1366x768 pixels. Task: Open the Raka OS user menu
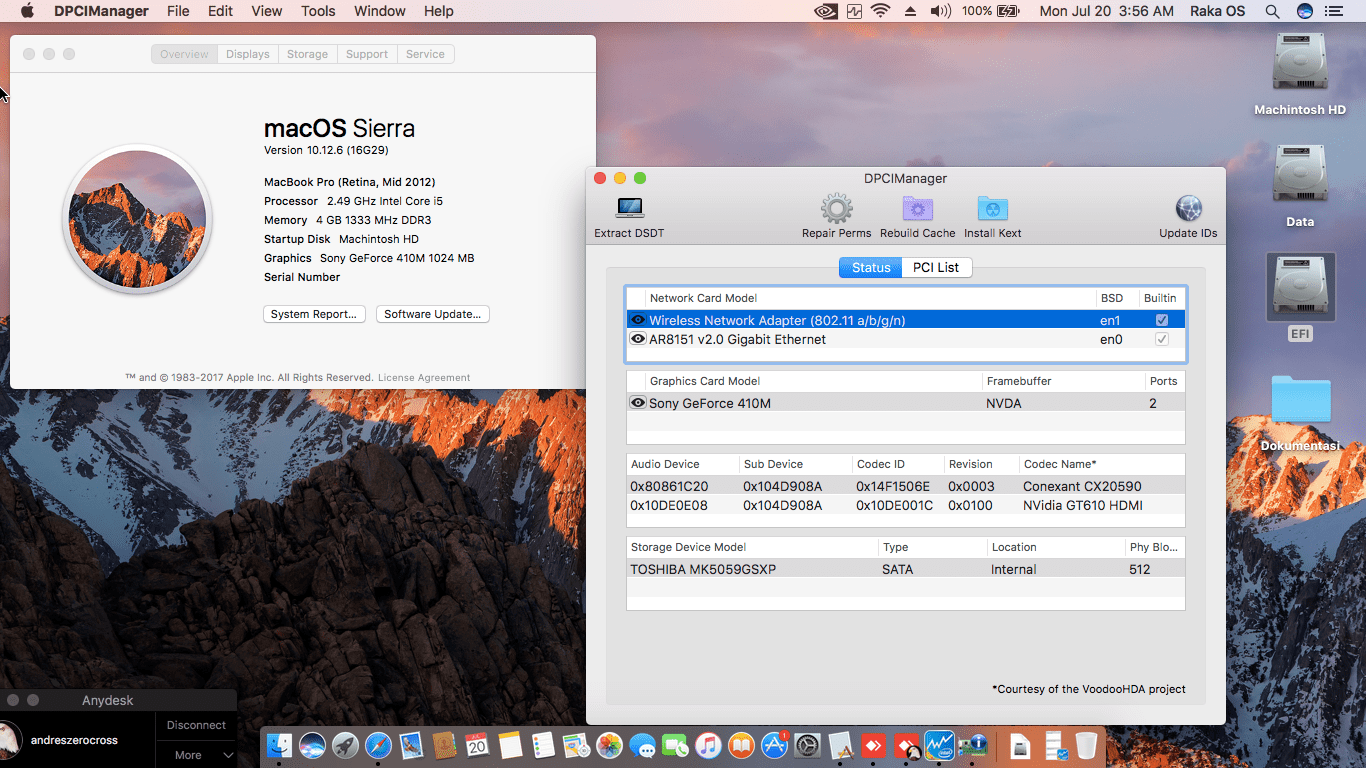[1217, 11]
